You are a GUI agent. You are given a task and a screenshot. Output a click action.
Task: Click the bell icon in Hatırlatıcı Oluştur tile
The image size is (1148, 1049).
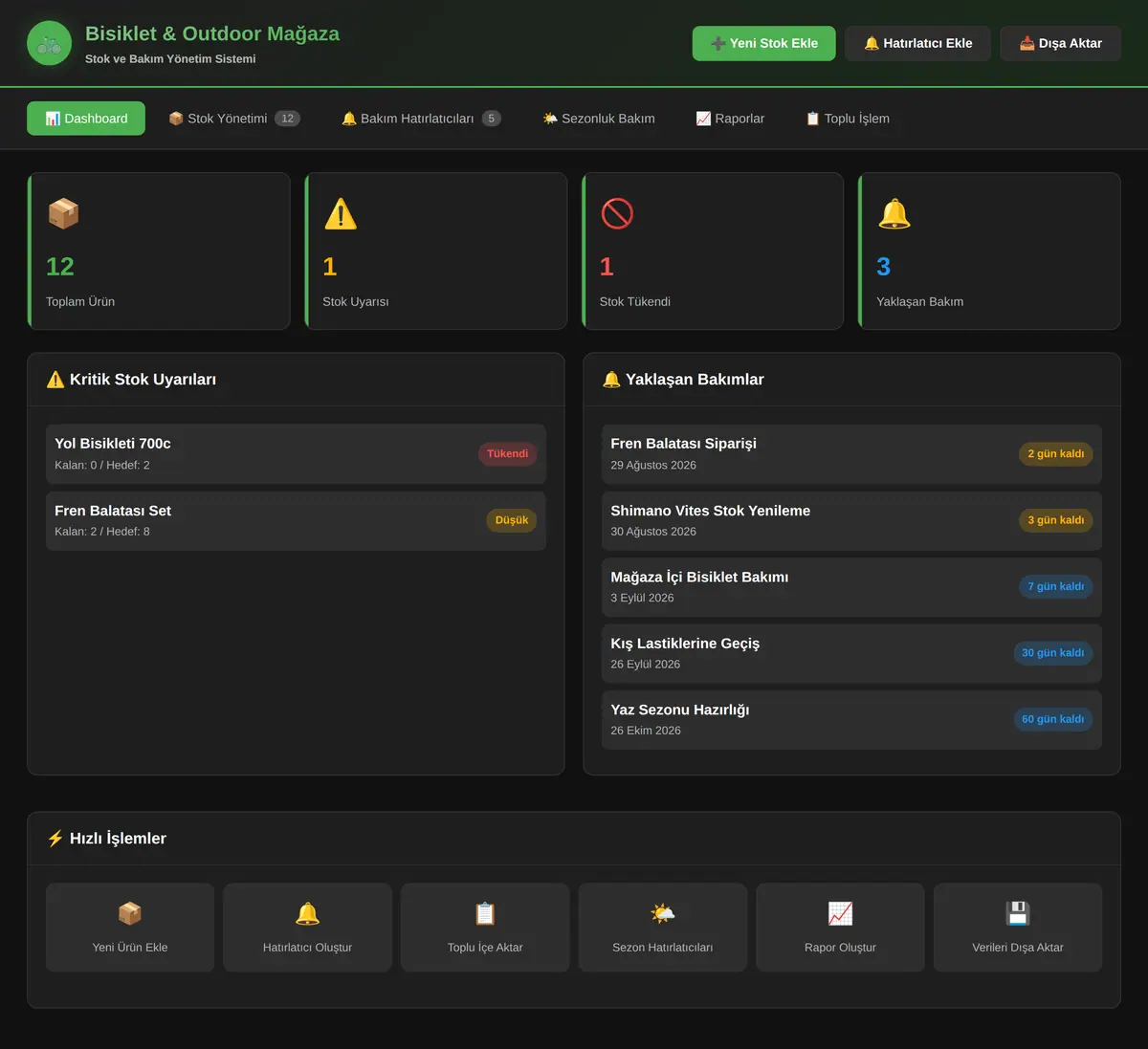click(307, 913)
